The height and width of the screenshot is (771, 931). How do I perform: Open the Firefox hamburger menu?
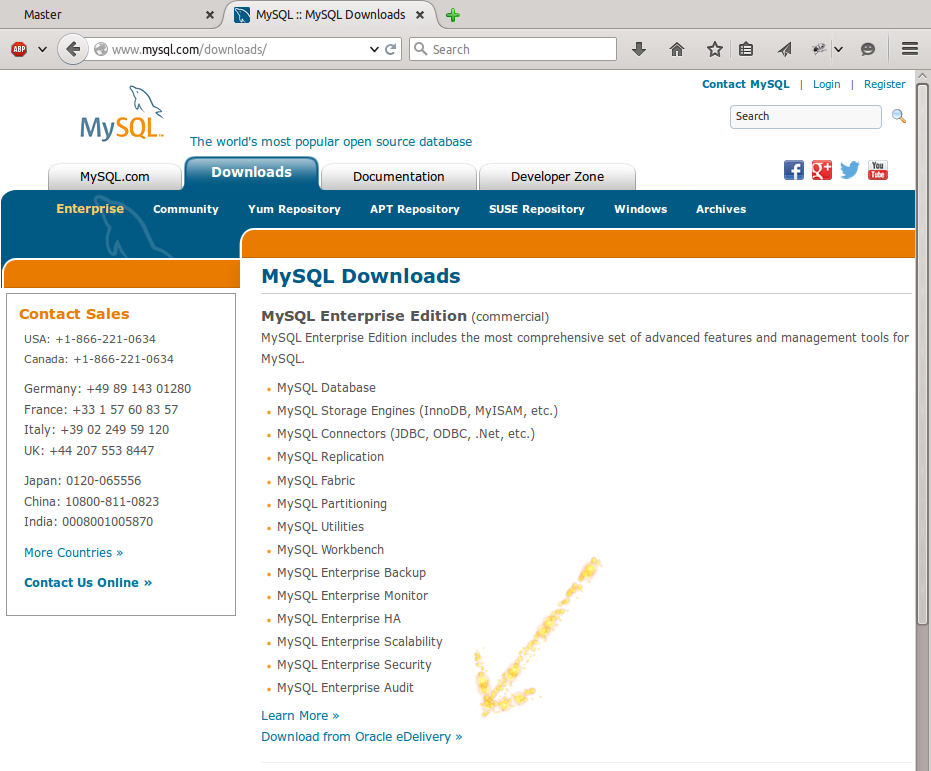[910, 49]
